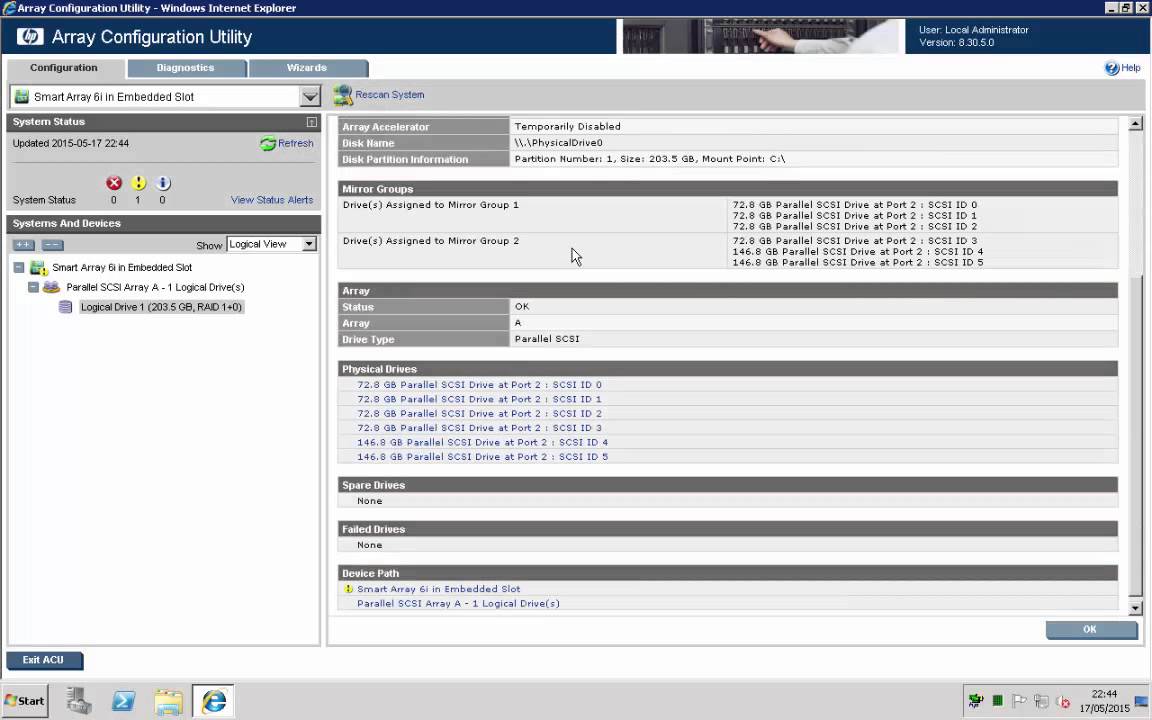Open Windows Explorer folder taskbar icon
Image resolution: width=1152 pixels, height=720 pixels.
(x=168, y=702)
